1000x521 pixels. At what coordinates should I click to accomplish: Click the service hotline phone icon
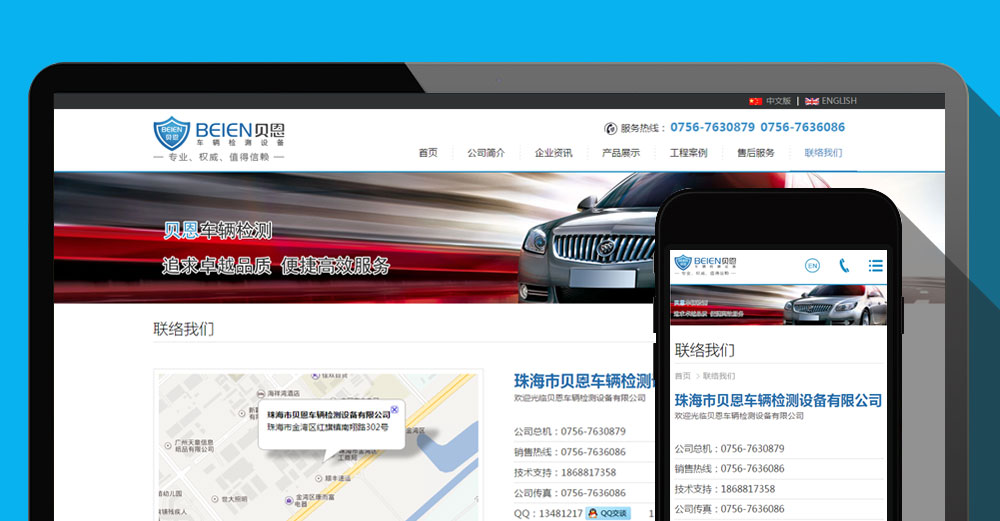(x=610, y=128)
